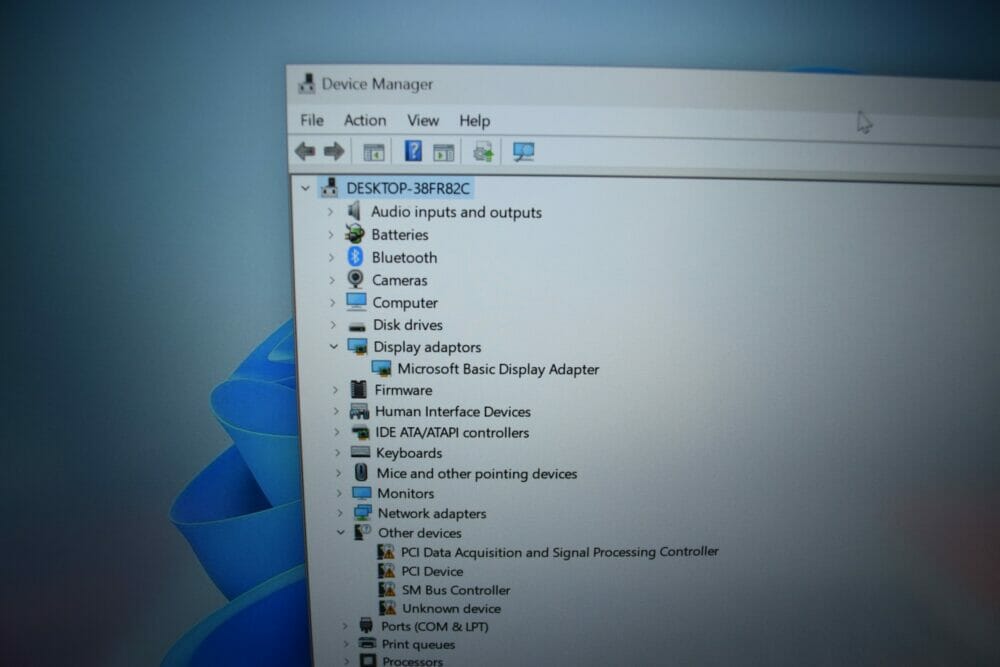The height and width of the screenshot is (667, 1000).
Task: Expand Audio inputs and outputs
Action: 330,211
